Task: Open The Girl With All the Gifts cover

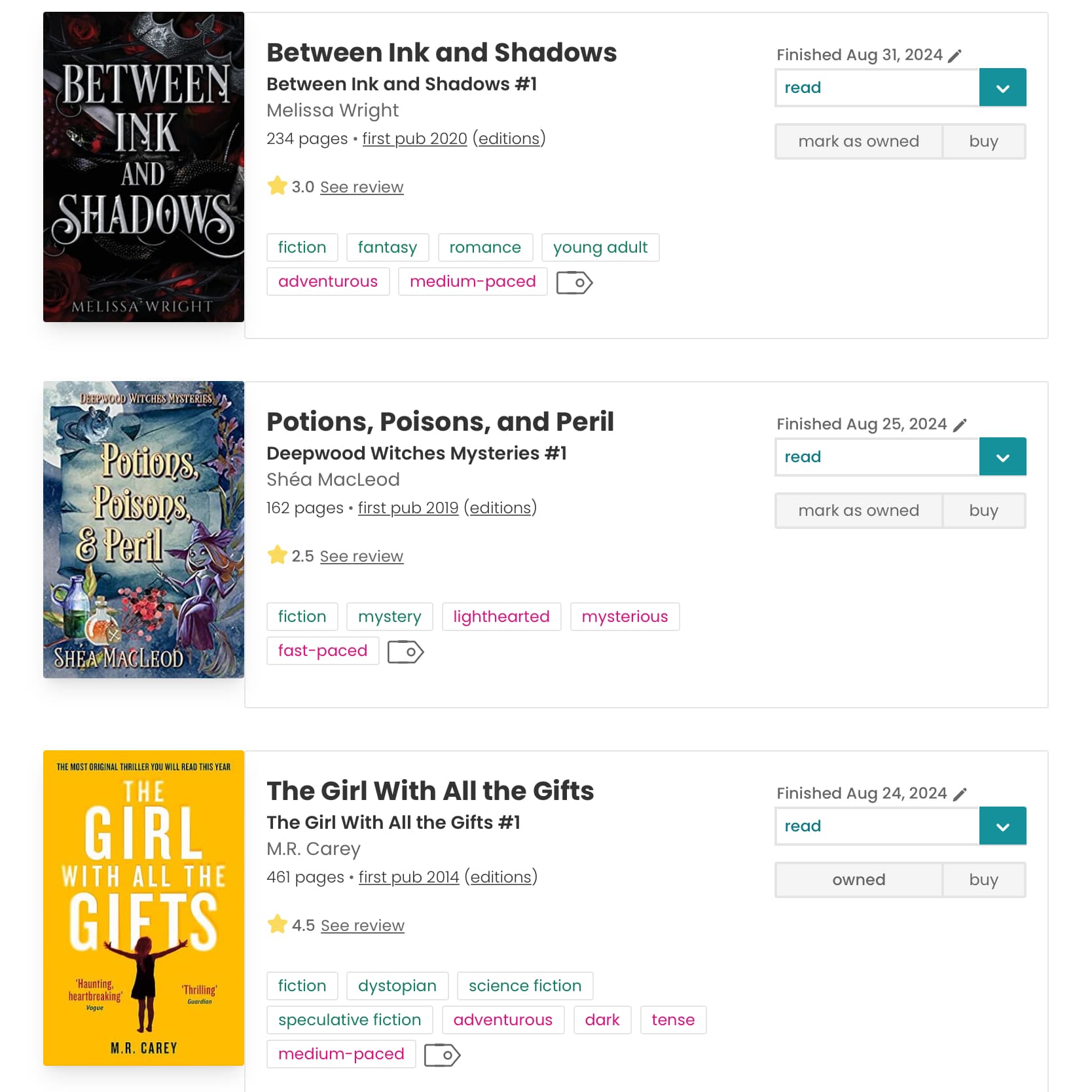Action: [143, 908]
